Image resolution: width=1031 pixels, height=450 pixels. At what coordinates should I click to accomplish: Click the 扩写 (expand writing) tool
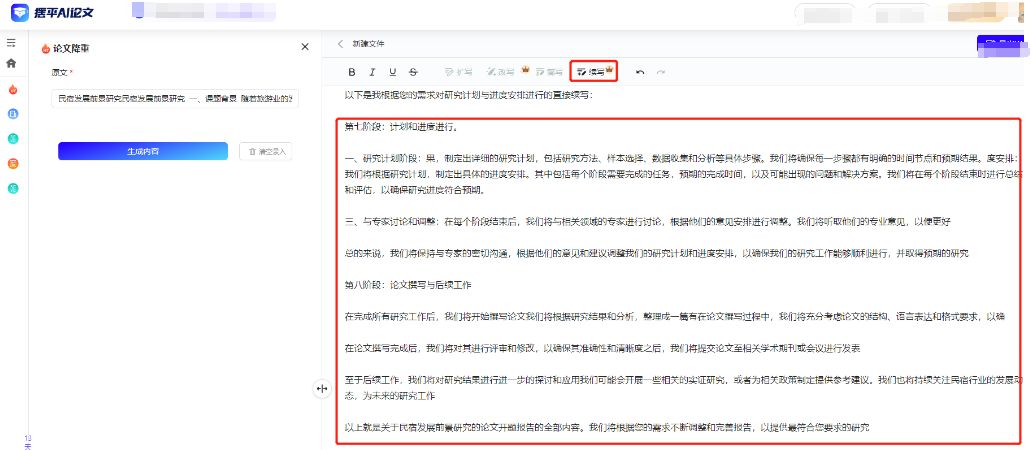click(458, 72)
